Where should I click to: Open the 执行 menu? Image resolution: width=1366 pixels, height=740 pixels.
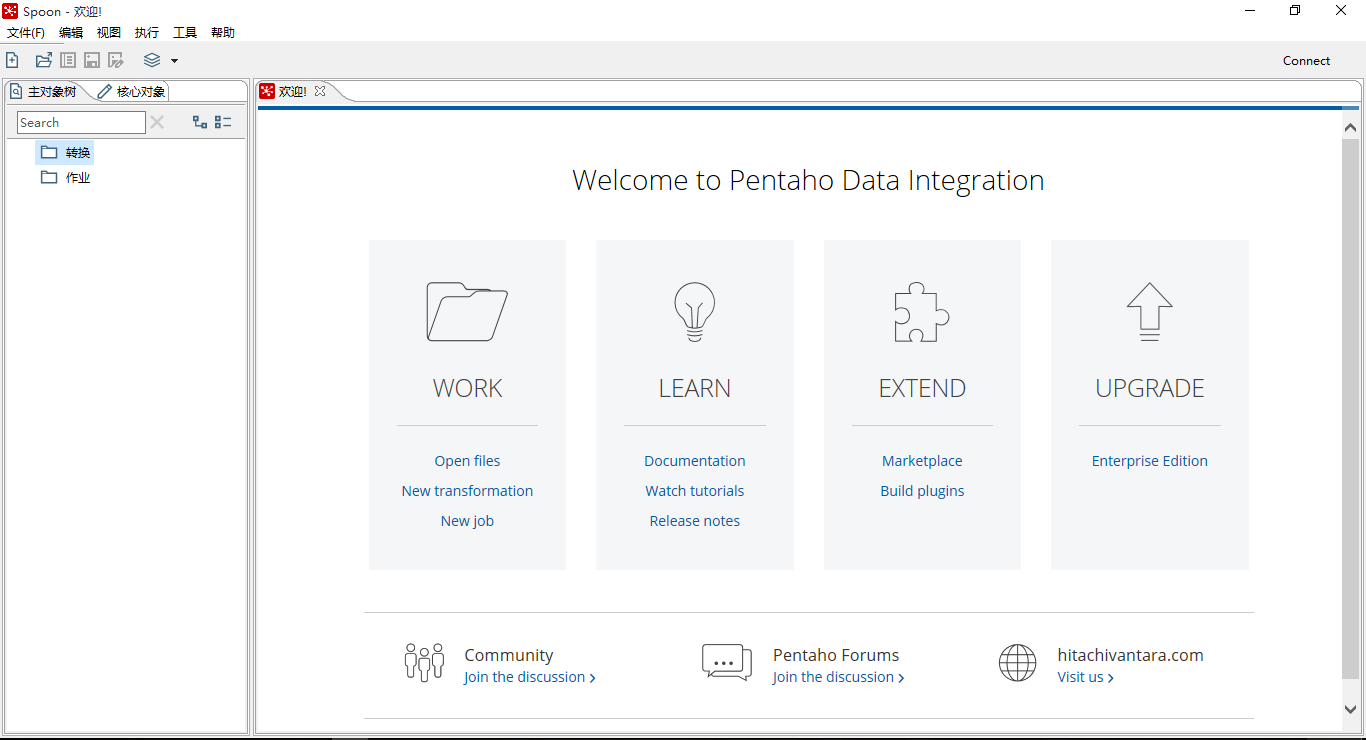[x=147, y=33]
